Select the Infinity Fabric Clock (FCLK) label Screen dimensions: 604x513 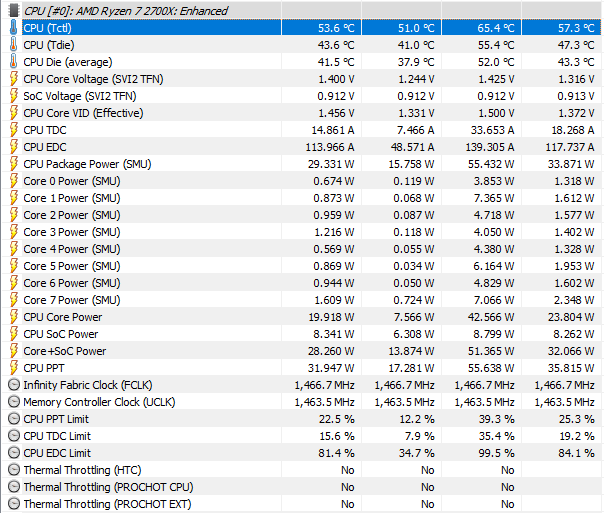pos(88,385)
